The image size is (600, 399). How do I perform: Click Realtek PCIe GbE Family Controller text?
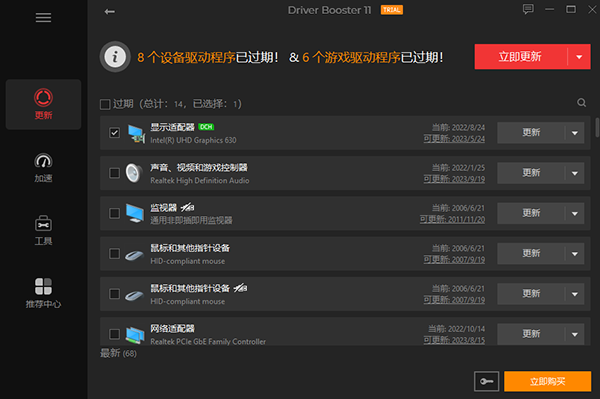[x=208, y=342]
